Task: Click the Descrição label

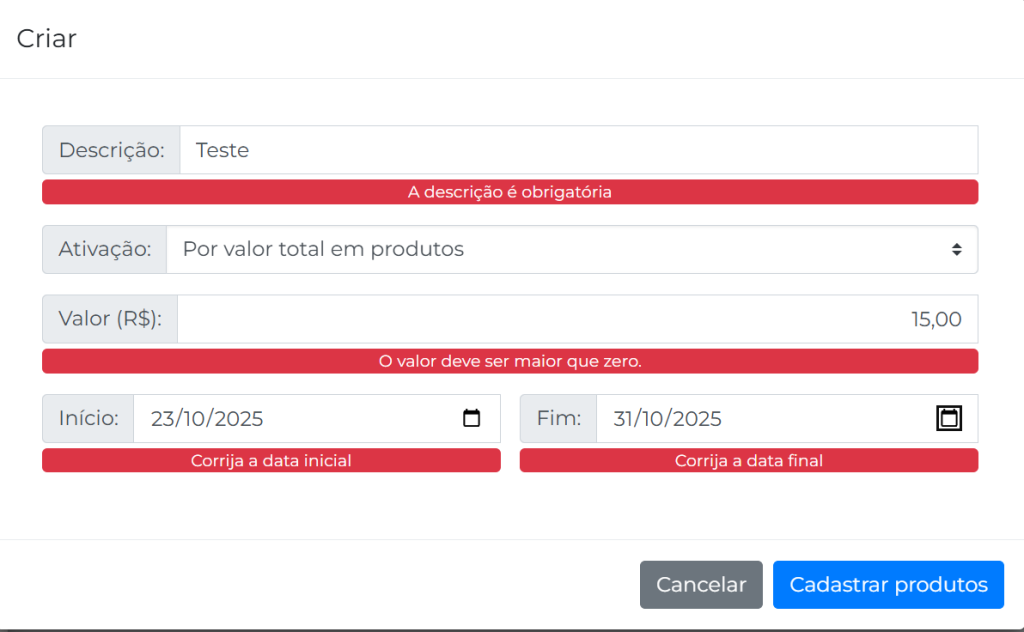Action: point(111,150)
